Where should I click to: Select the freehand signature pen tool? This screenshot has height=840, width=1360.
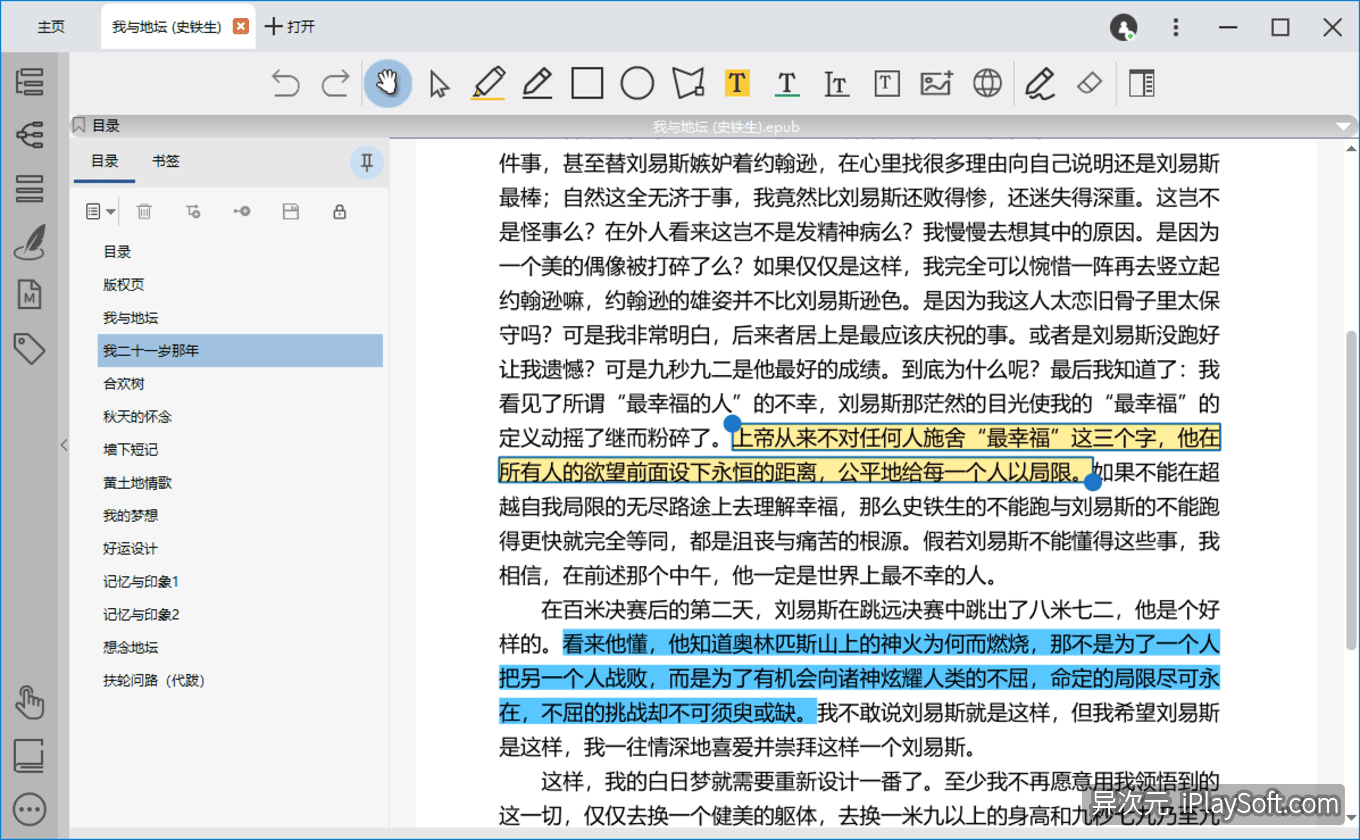pyautogui.click(x=1041, y=83)
